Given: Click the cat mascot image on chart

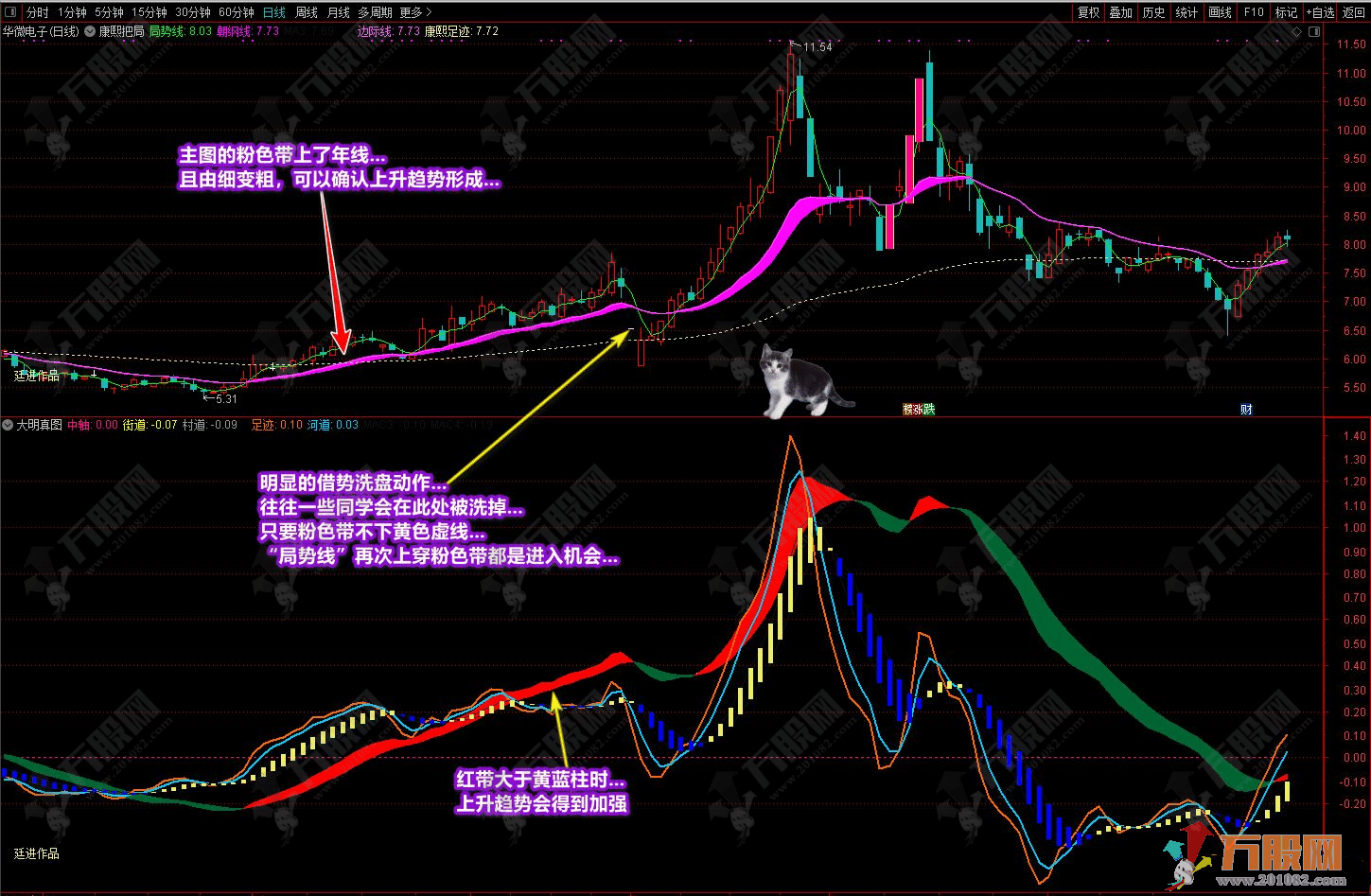Looking at the screenshot, I should click(x=806, y=380).
